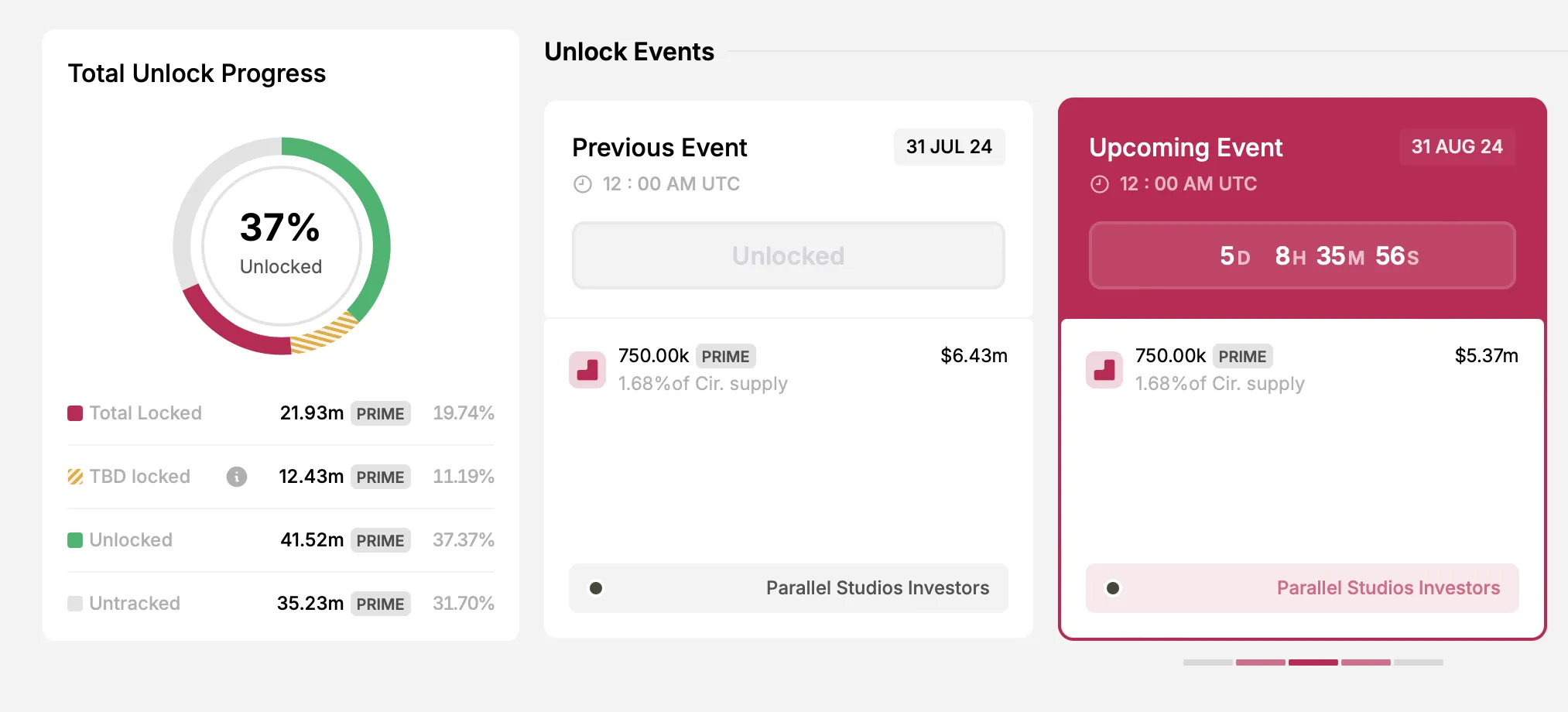Click the TBD locked info icon
Viewport: 1568px width, 712px height.
237,477
